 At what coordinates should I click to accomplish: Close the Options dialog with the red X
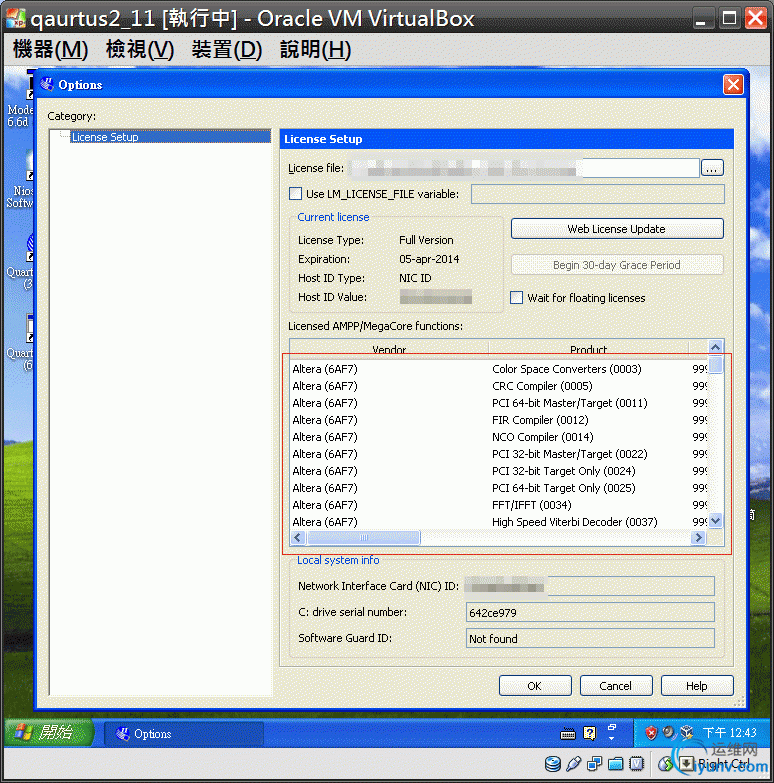(x=733, y=84)
